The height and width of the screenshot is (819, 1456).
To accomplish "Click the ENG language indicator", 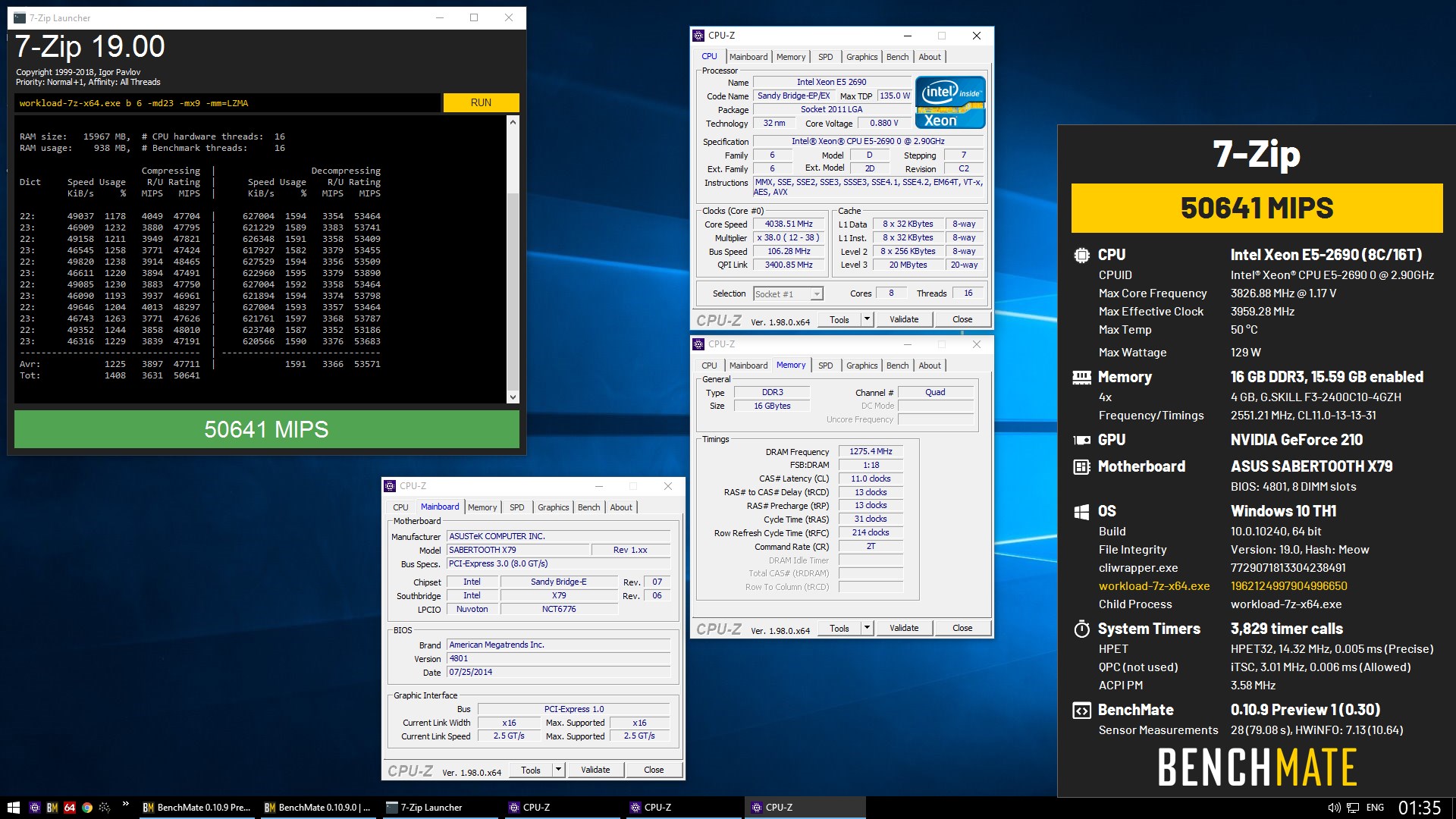I will [1376, 808].
